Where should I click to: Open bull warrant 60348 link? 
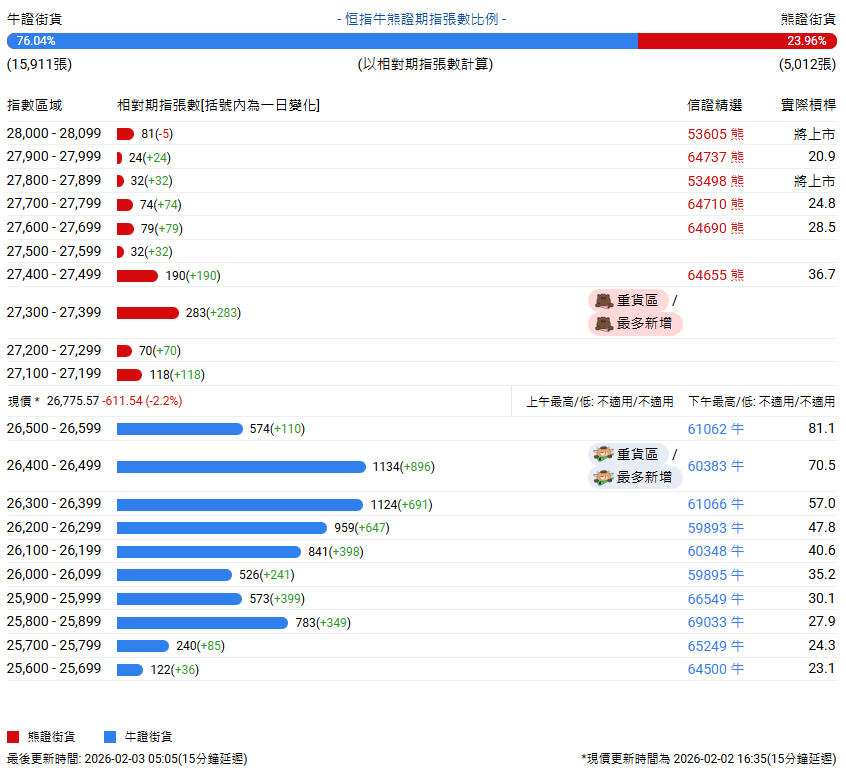coord(715,551)
